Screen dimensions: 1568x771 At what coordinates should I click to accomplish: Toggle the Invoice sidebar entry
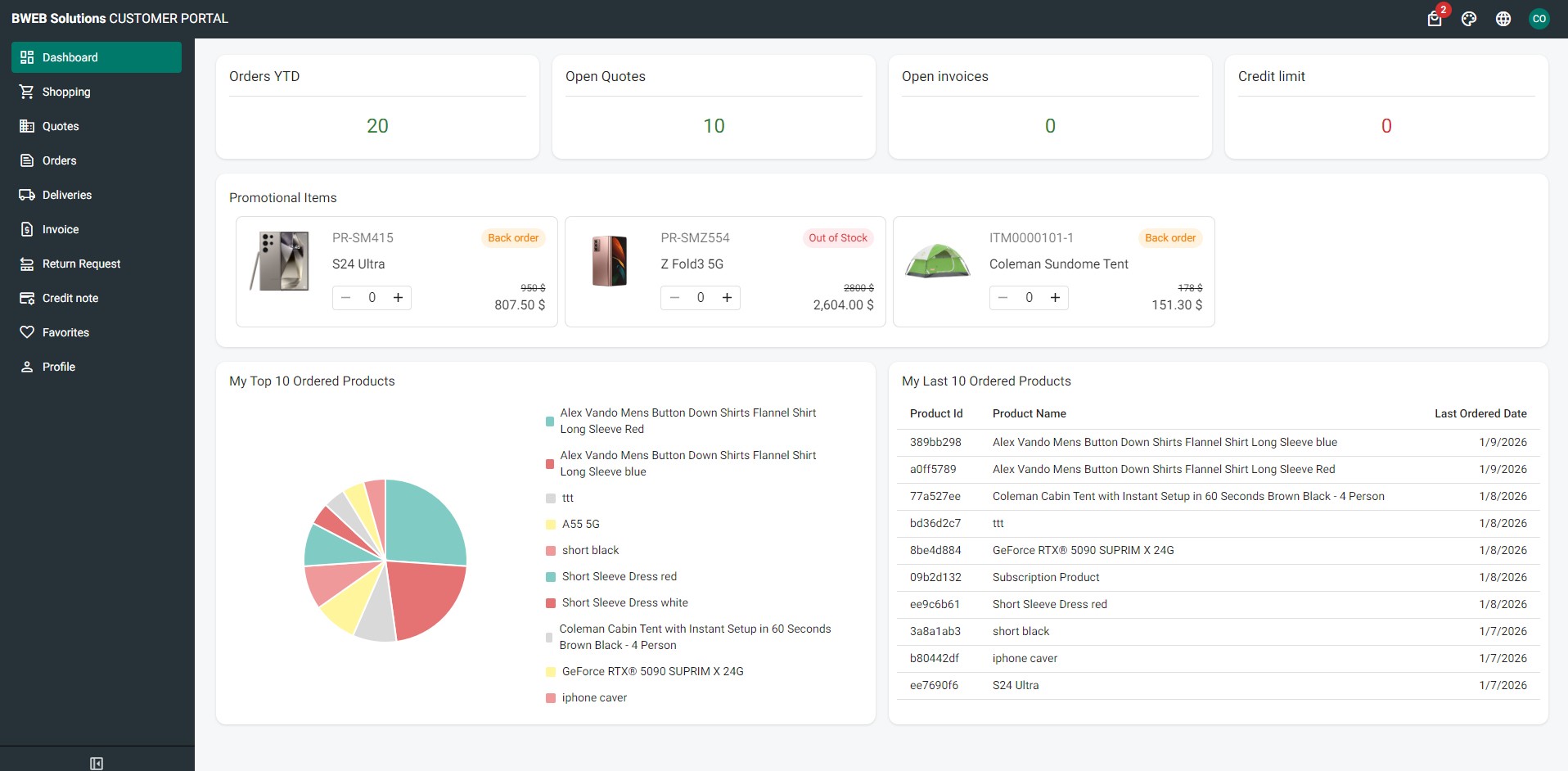click(x=61, y=229)
